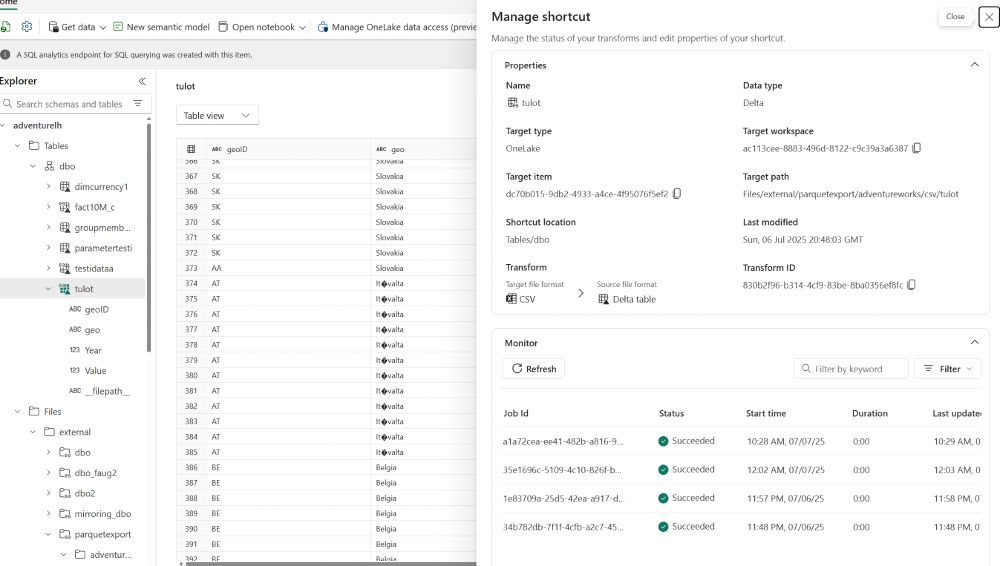Copy the Target workspace ID
The image size is (1000, 566).
coord(916,148)
